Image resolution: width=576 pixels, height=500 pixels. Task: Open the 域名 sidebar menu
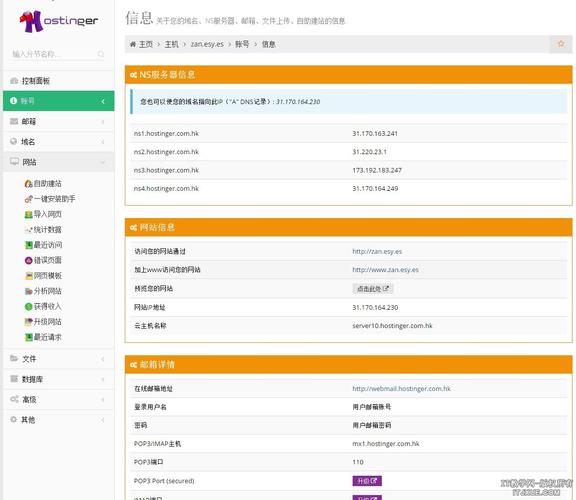coord(59,141)
